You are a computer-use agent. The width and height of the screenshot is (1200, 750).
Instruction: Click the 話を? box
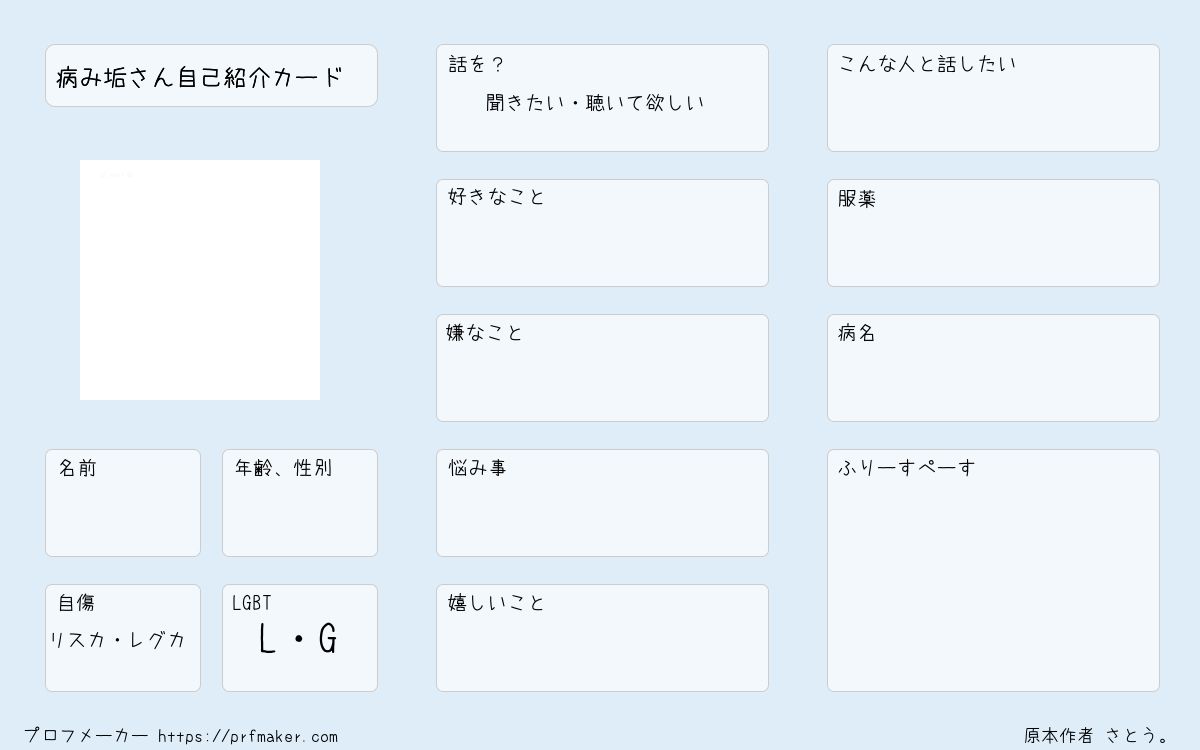coord(602,98)
